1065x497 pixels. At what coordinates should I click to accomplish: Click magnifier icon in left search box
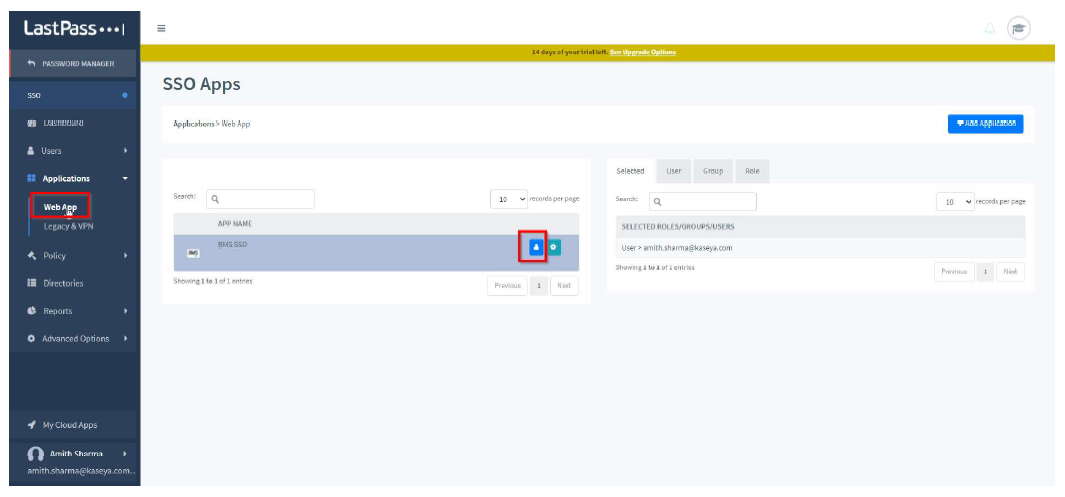click(215, 200)
